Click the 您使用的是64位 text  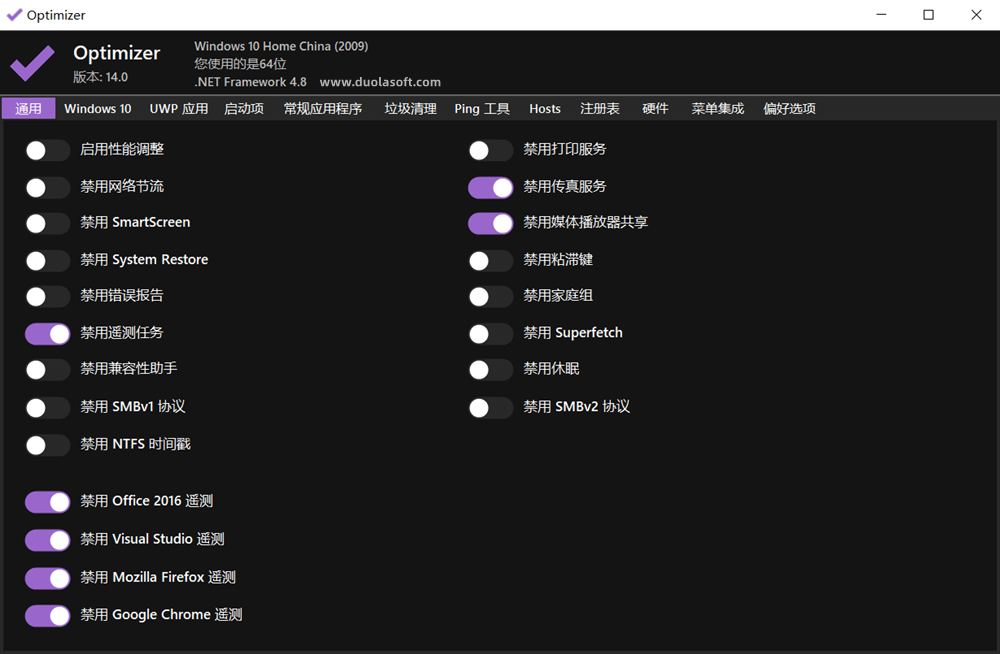240,64
